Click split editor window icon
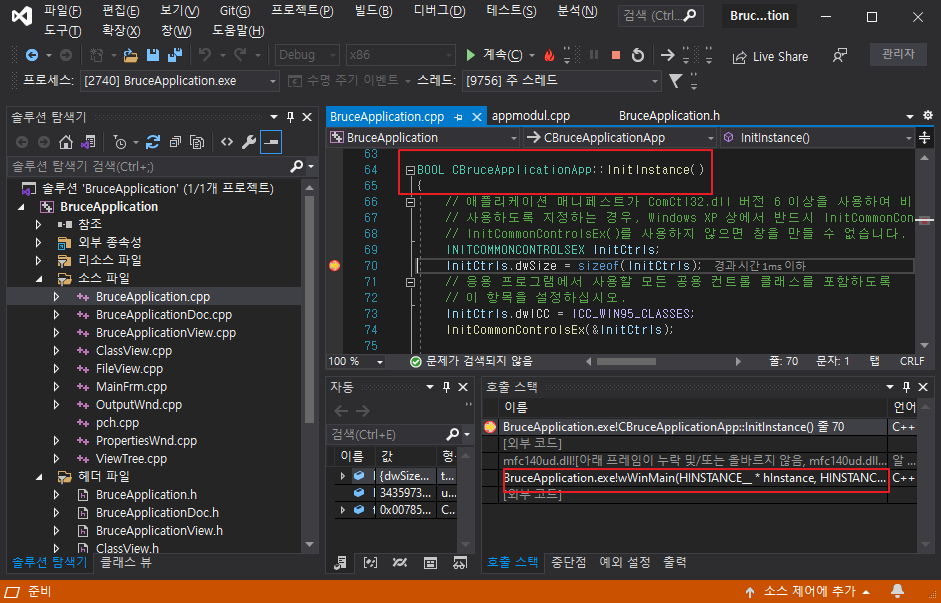941x603 pixels. point(925,137)
